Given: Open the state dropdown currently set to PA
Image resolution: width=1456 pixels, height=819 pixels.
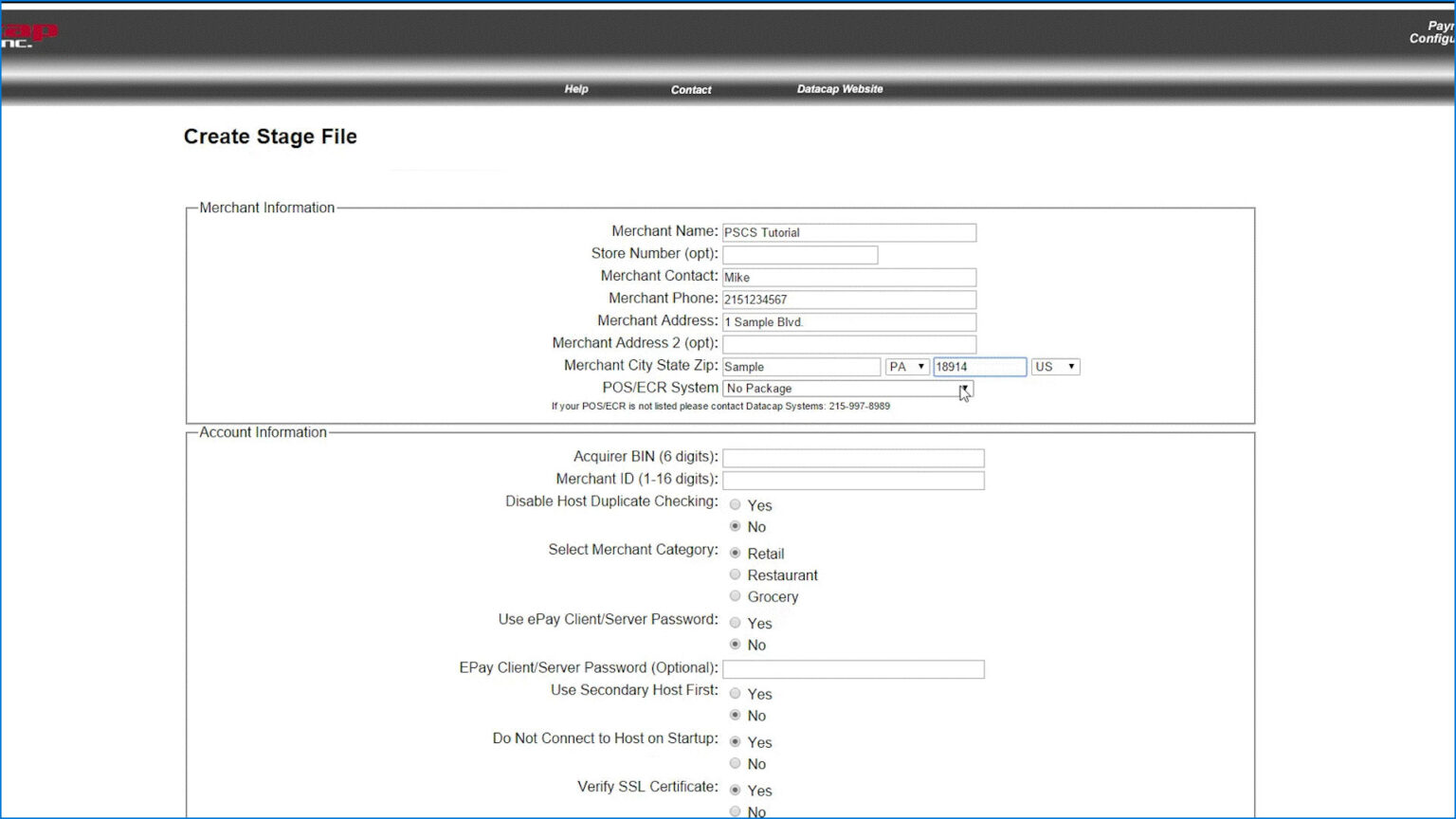Looking at the screenshot, I should (906, 366).
